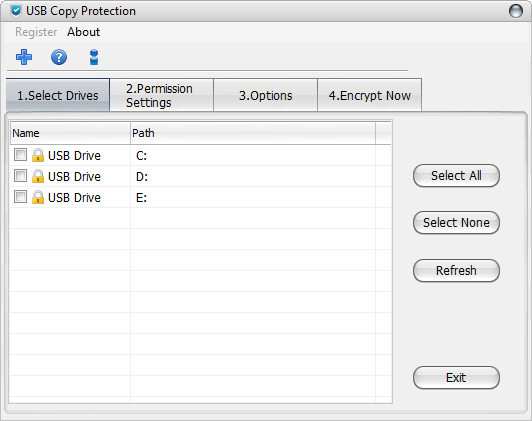The image size is (532, 421).
Task: Click the shield icon in title bar
Action: [16, 11]
